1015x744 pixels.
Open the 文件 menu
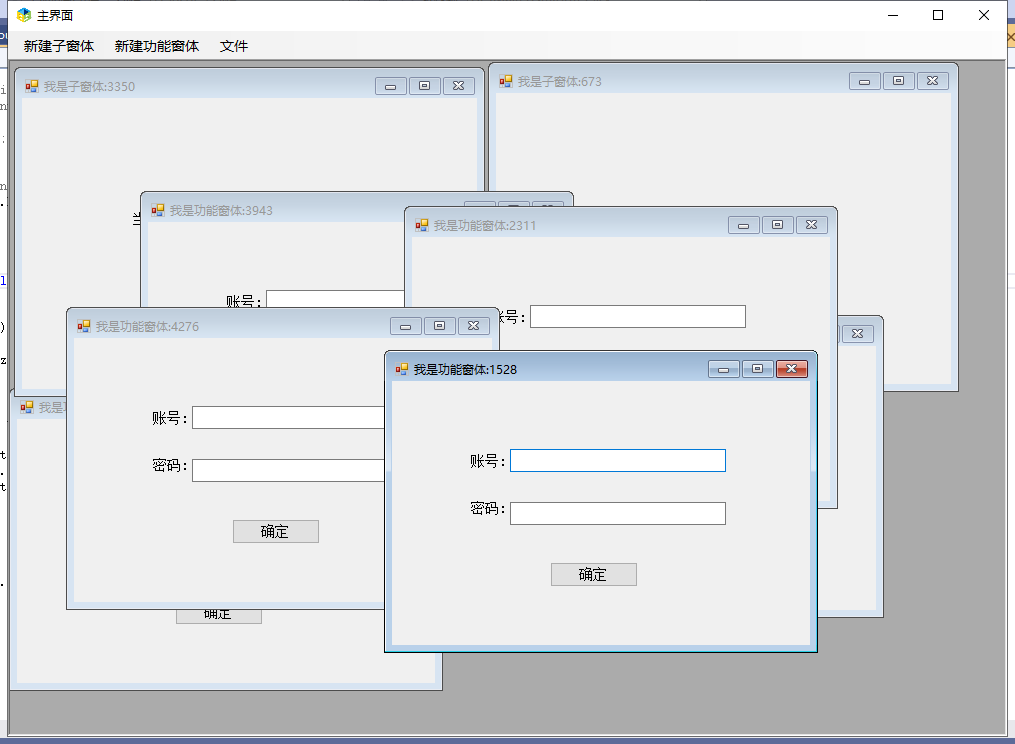pos(234,46)
